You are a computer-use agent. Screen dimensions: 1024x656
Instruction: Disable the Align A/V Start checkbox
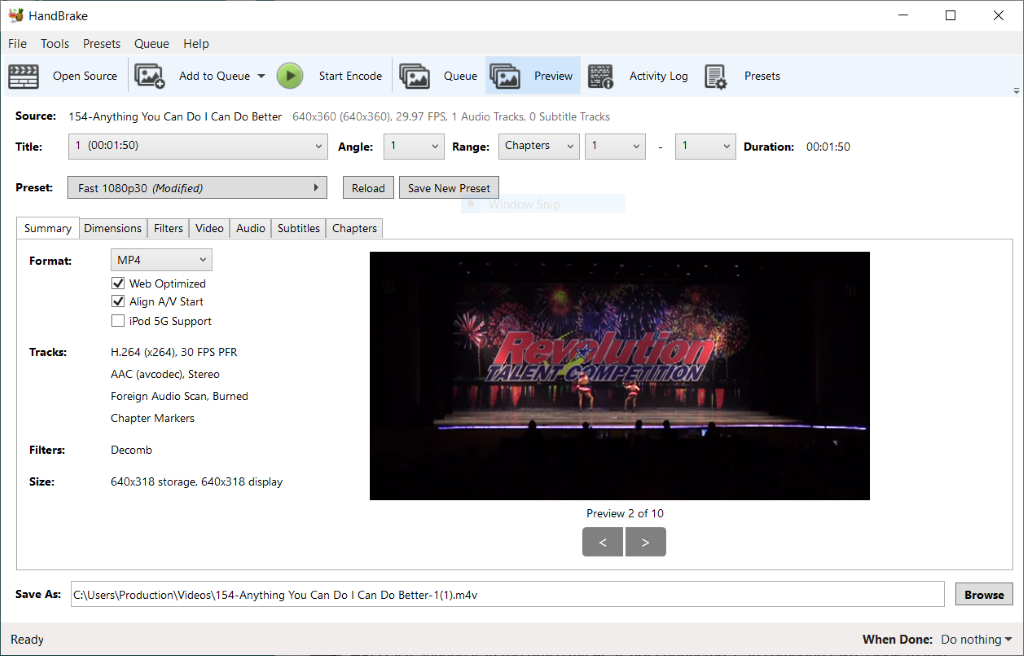118,302
